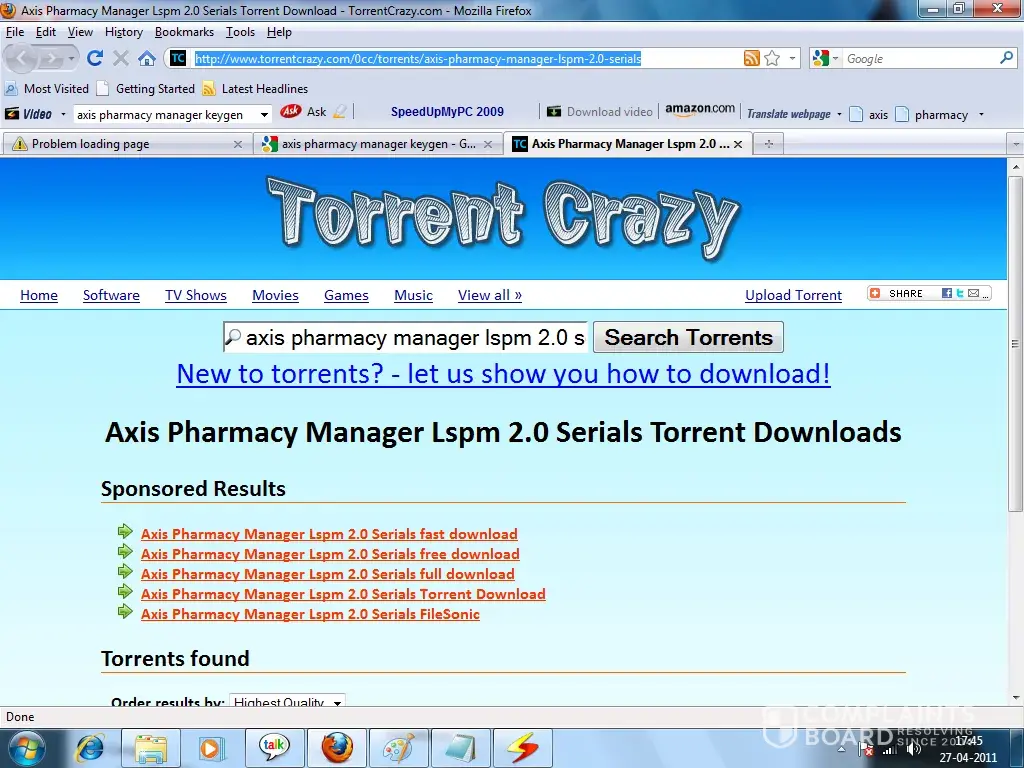
Task: Click the Home icon in navigation bar
Action: (146, 58)
